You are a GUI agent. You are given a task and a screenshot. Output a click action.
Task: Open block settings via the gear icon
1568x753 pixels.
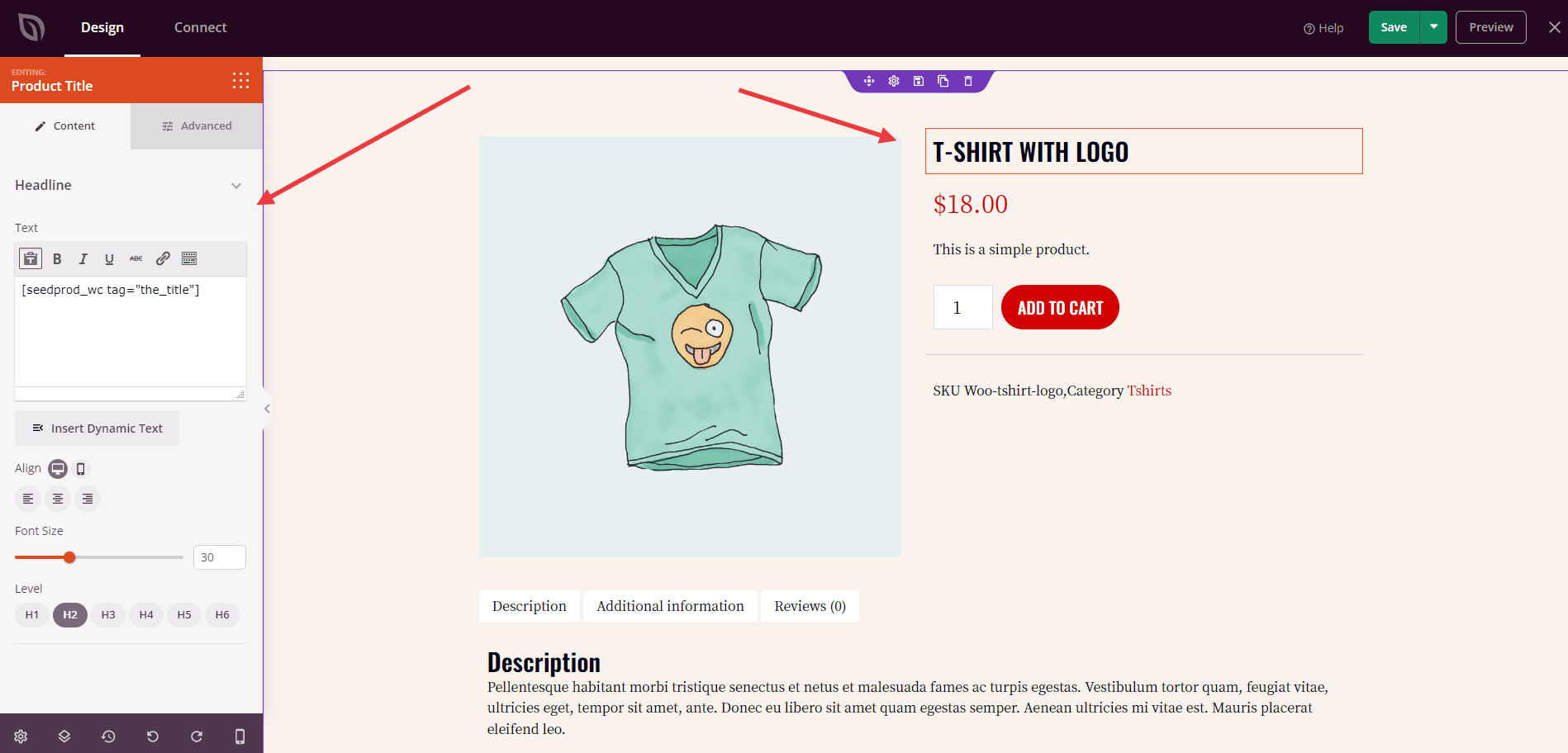893,81
